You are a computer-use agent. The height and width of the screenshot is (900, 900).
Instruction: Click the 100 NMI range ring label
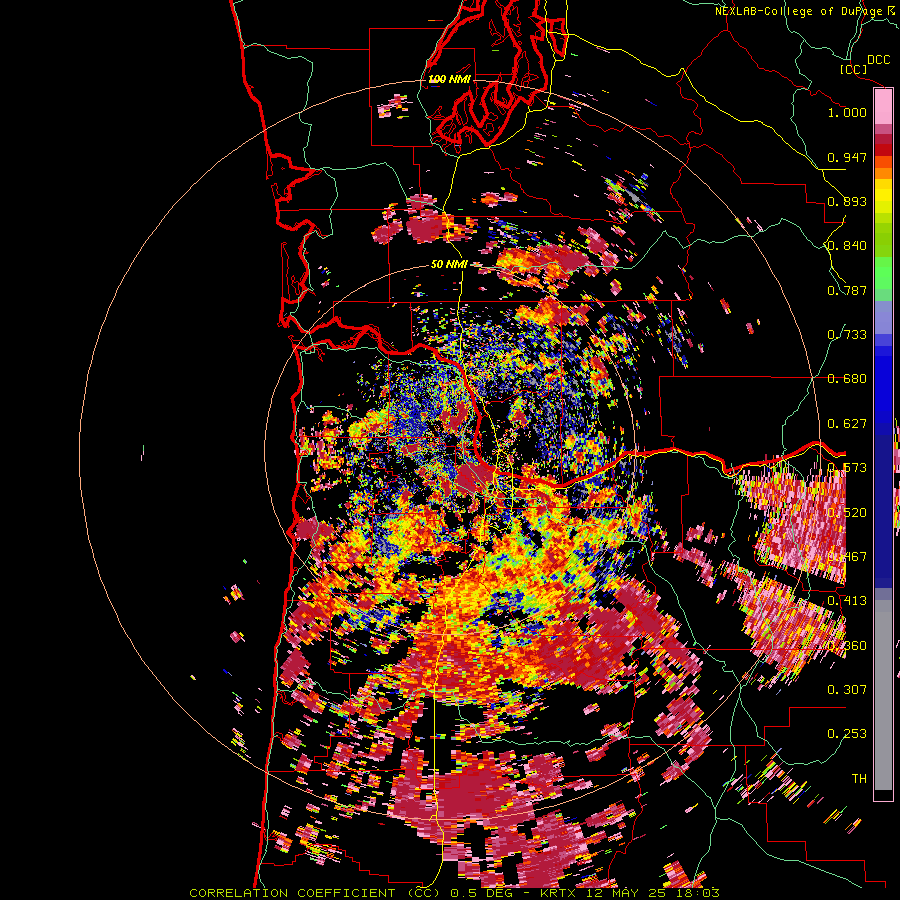click(x=449, y=79)
